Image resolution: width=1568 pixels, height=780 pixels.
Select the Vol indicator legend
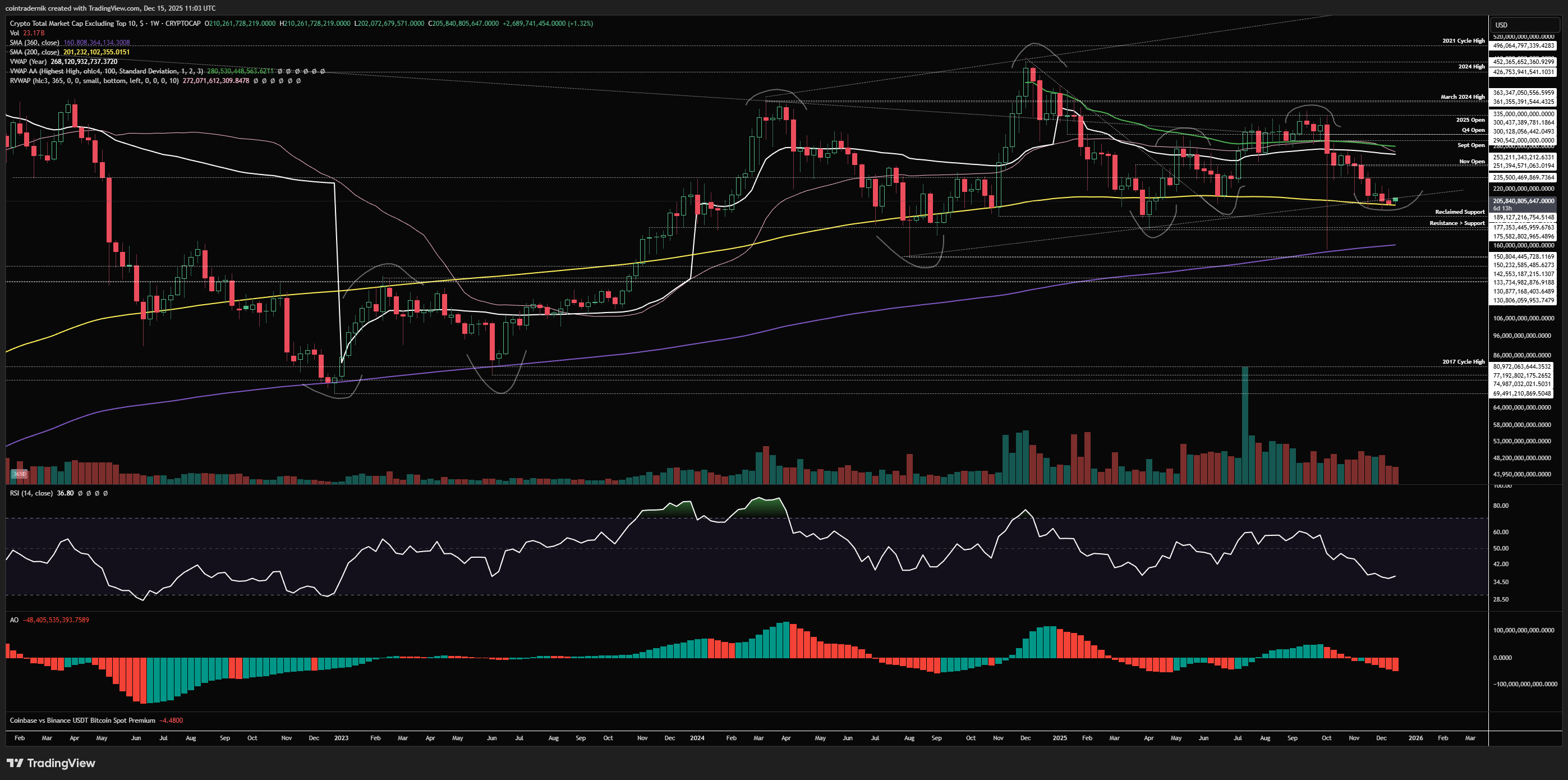click(14, 33)
